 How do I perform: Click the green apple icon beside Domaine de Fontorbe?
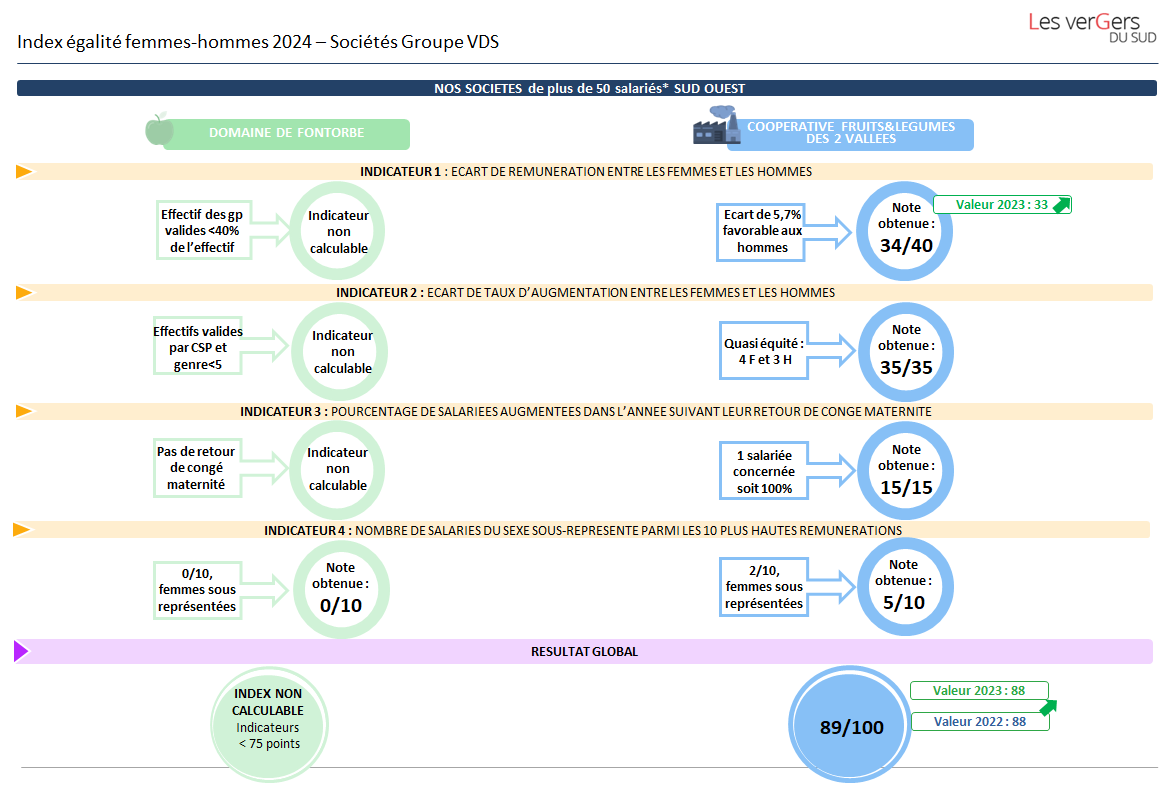159,129
